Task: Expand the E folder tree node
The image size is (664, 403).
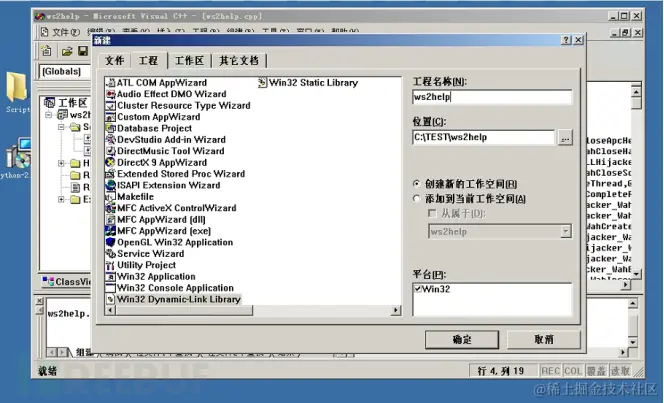Action: (61, 199)
